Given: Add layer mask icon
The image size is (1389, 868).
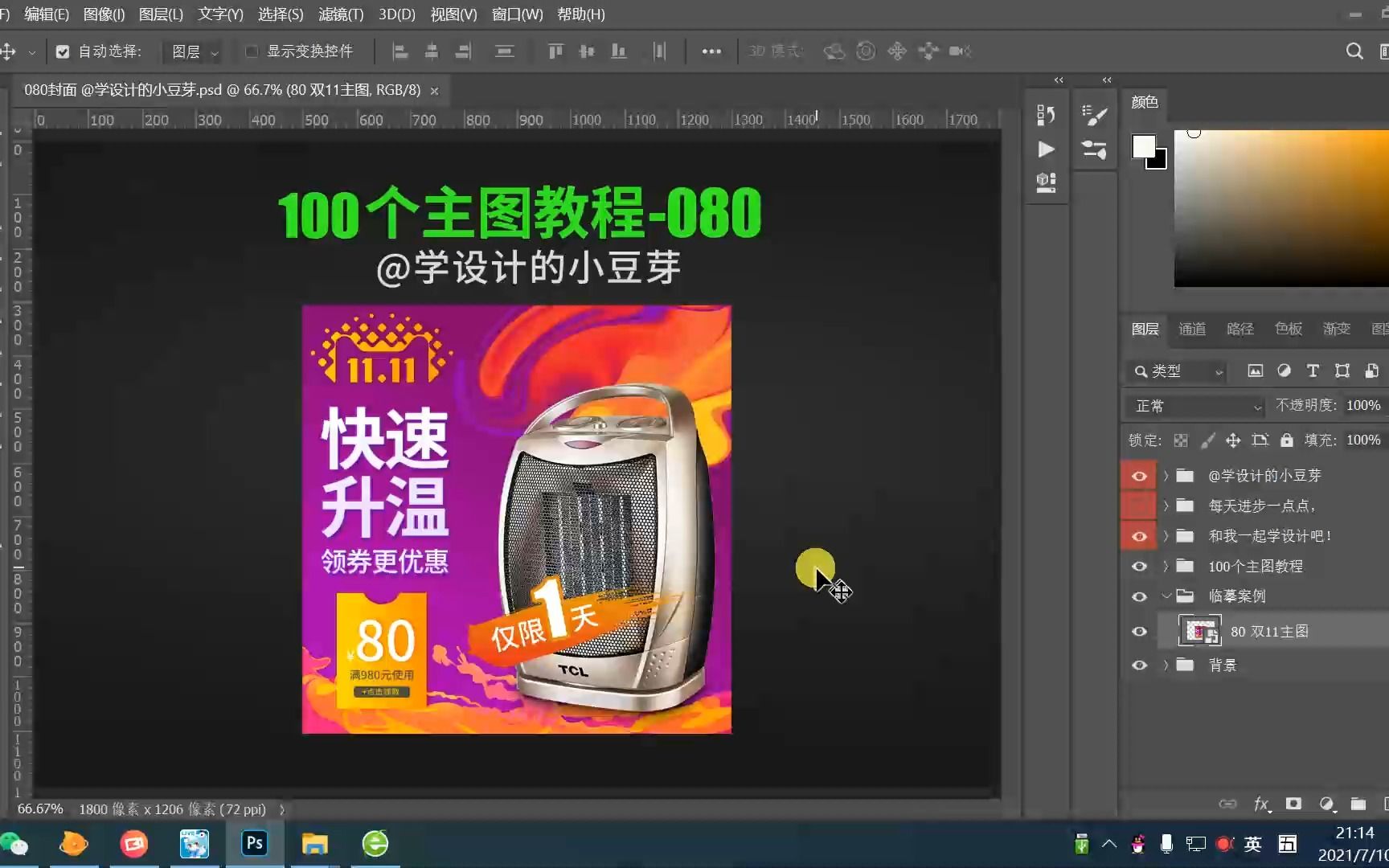Looking at the screenshot, I should pyautogui.click(x=1293, y=804).
